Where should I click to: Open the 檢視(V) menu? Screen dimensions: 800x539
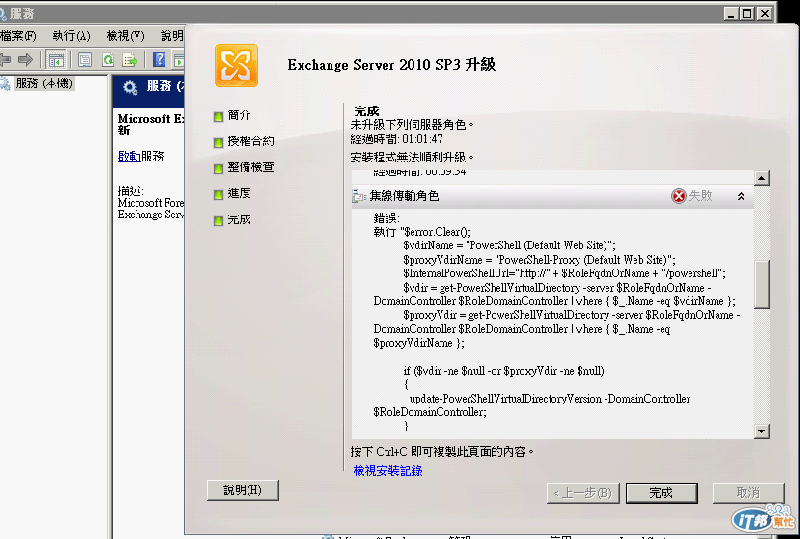coord(126,36)
